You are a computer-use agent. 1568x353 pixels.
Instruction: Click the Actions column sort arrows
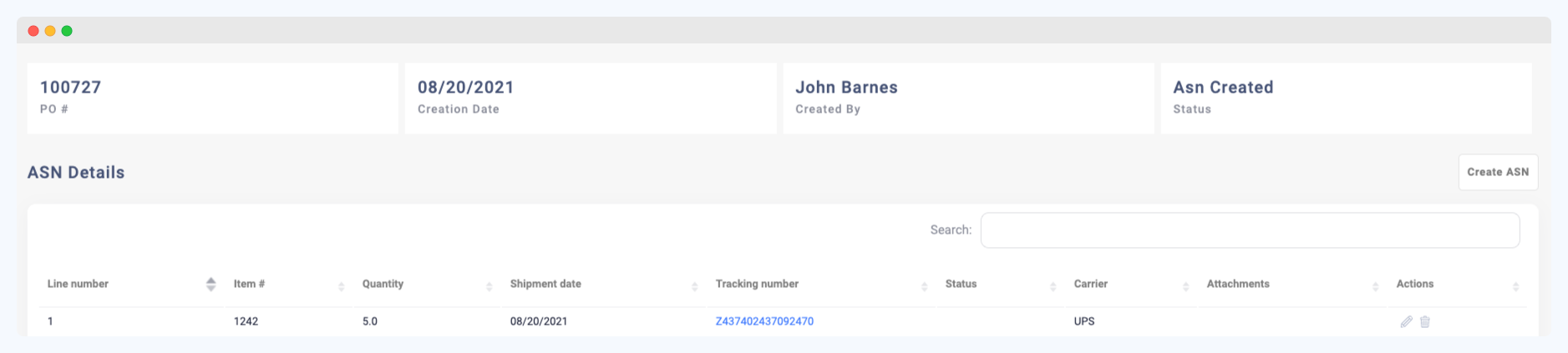click(1515, 286)
